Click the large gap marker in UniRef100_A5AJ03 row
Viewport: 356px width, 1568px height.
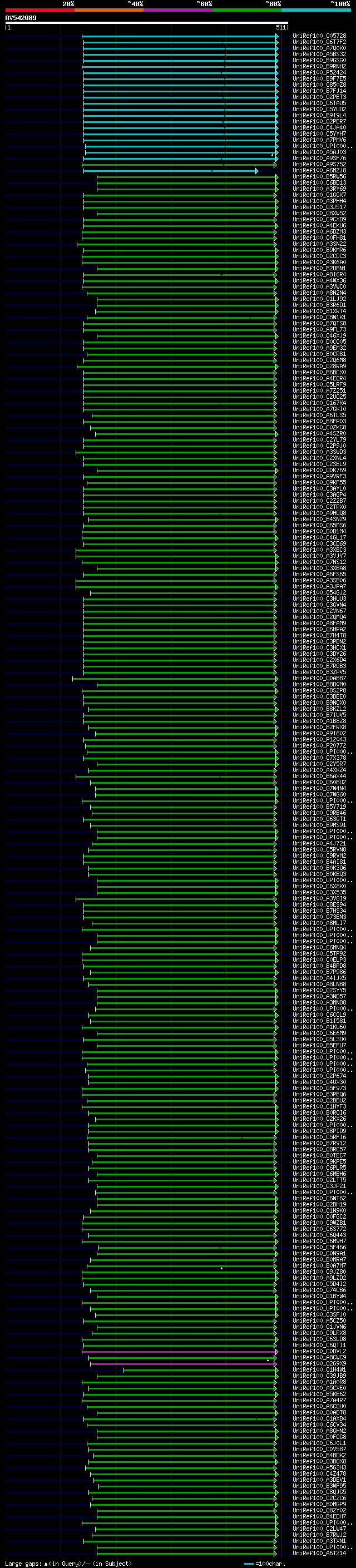point(273,154)
